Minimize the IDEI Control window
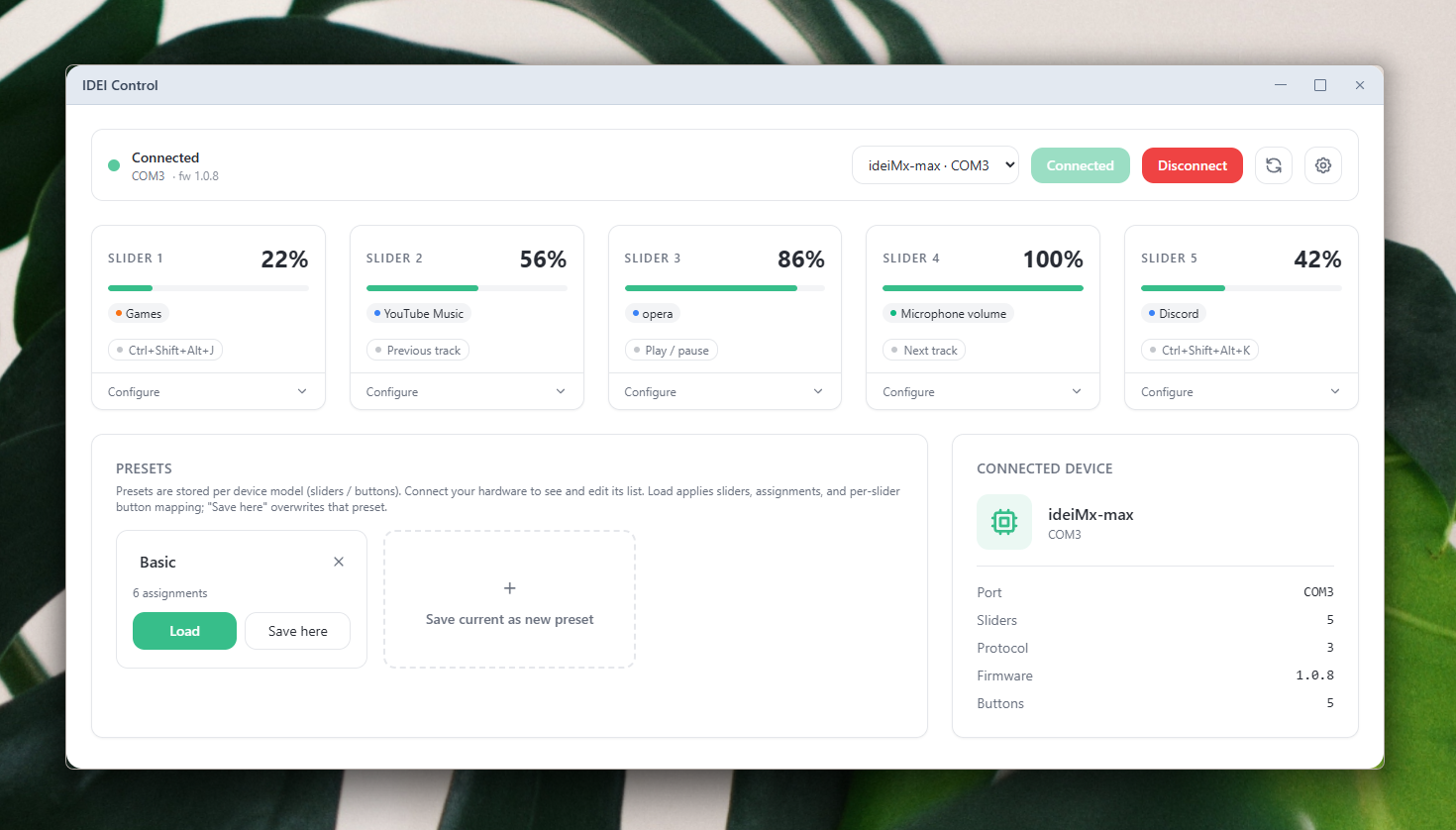1456x830 pixels. (x=1281, y=85)
